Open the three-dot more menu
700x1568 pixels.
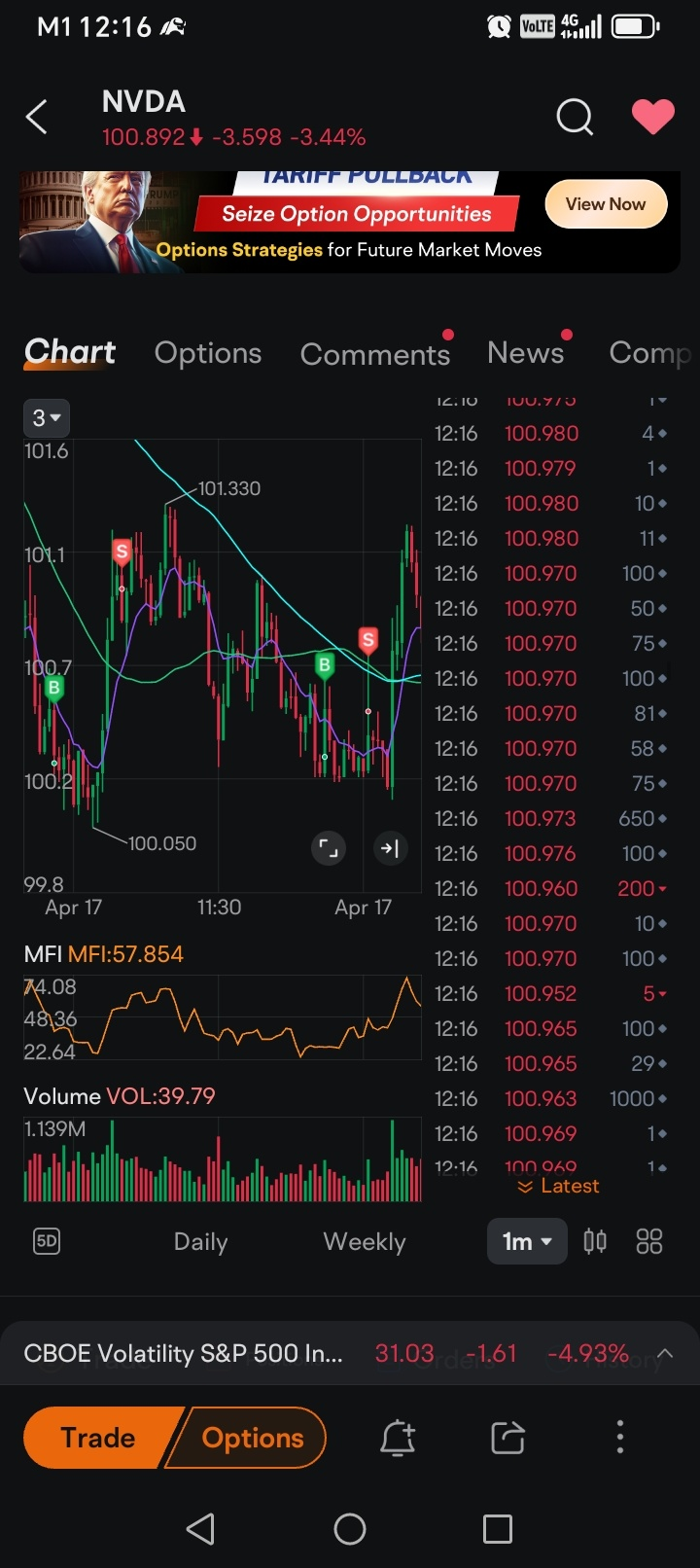click(x=620, y=1437)
